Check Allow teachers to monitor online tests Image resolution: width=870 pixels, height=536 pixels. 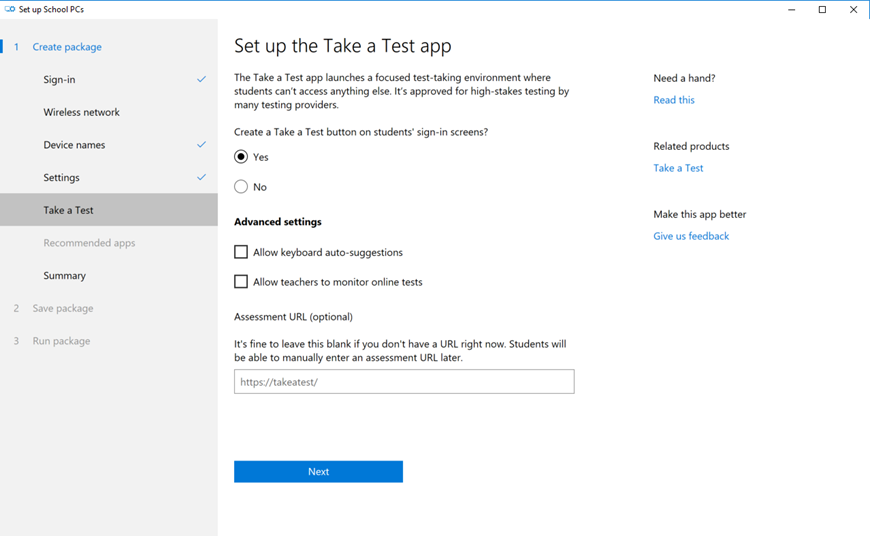coord(241,282)
